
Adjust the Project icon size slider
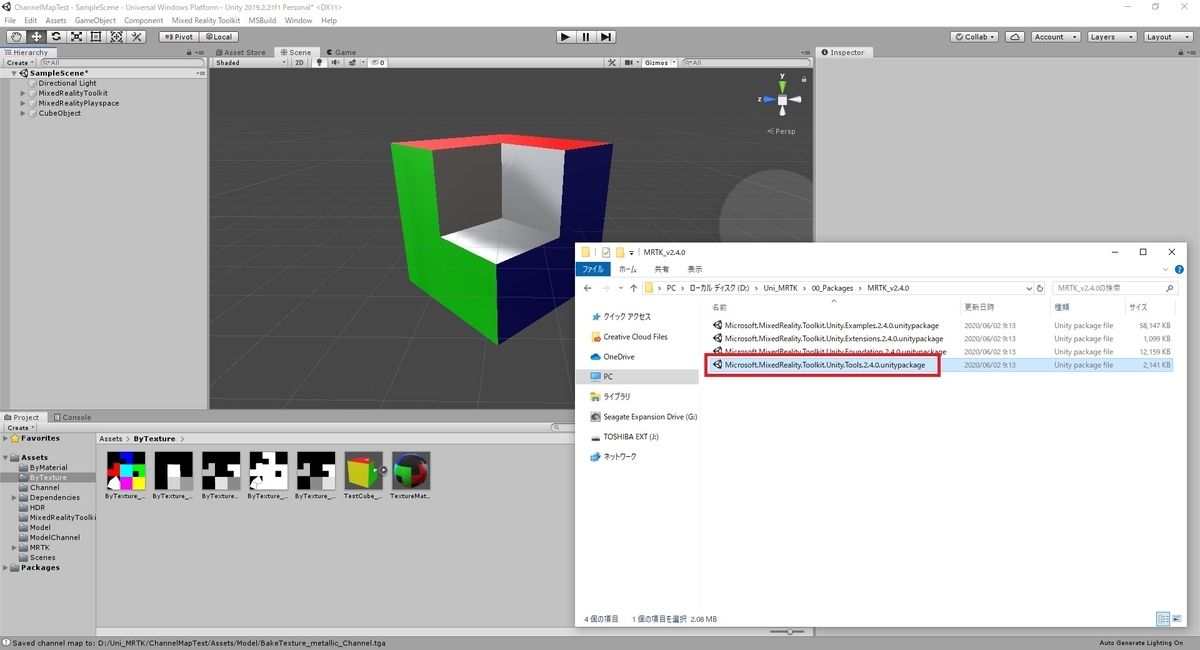click(x=790, y=631)
